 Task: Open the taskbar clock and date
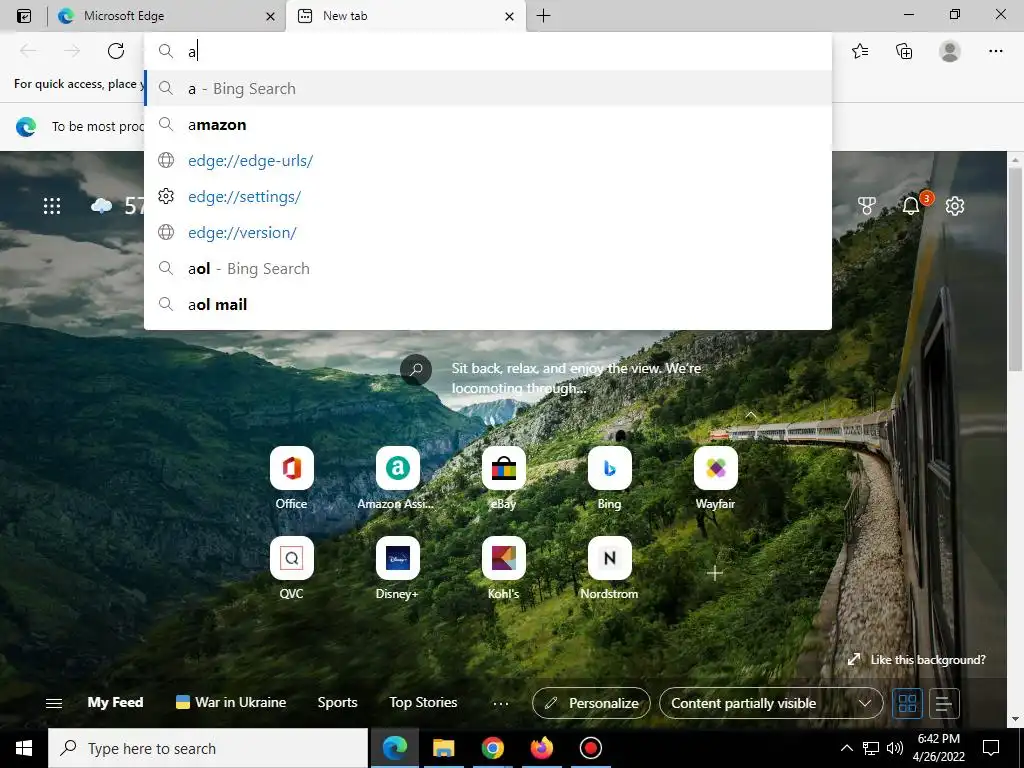938,748
